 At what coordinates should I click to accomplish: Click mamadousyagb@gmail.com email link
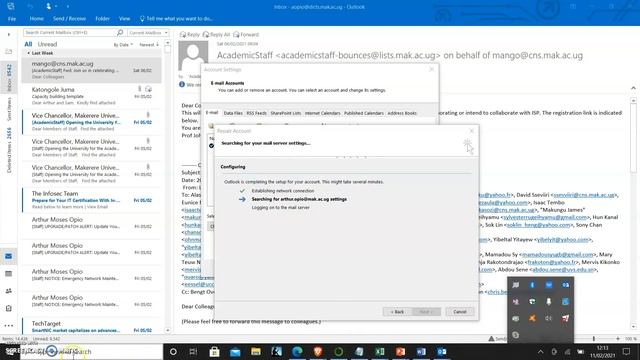tap(558, 255)
